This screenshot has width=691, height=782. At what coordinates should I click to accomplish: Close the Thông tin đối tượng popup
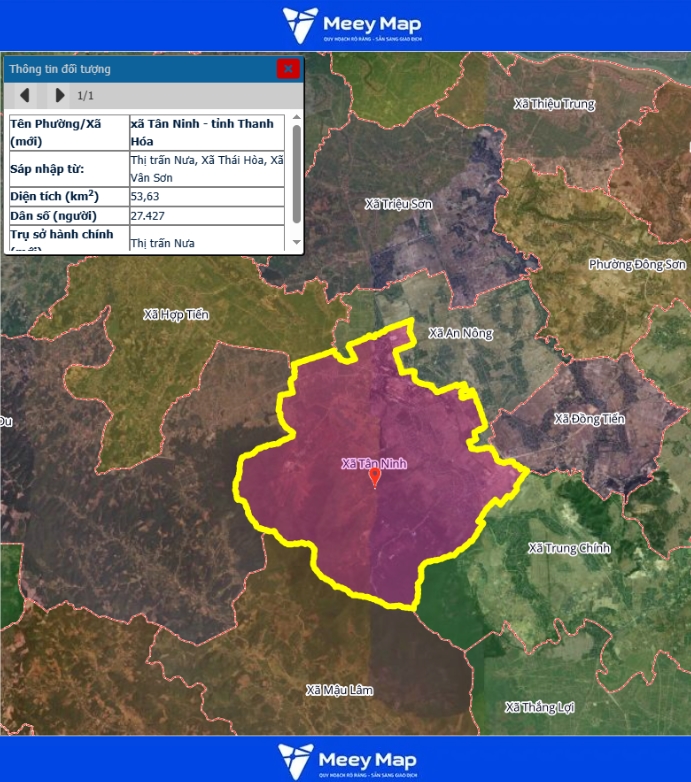(x=288, y=68)
